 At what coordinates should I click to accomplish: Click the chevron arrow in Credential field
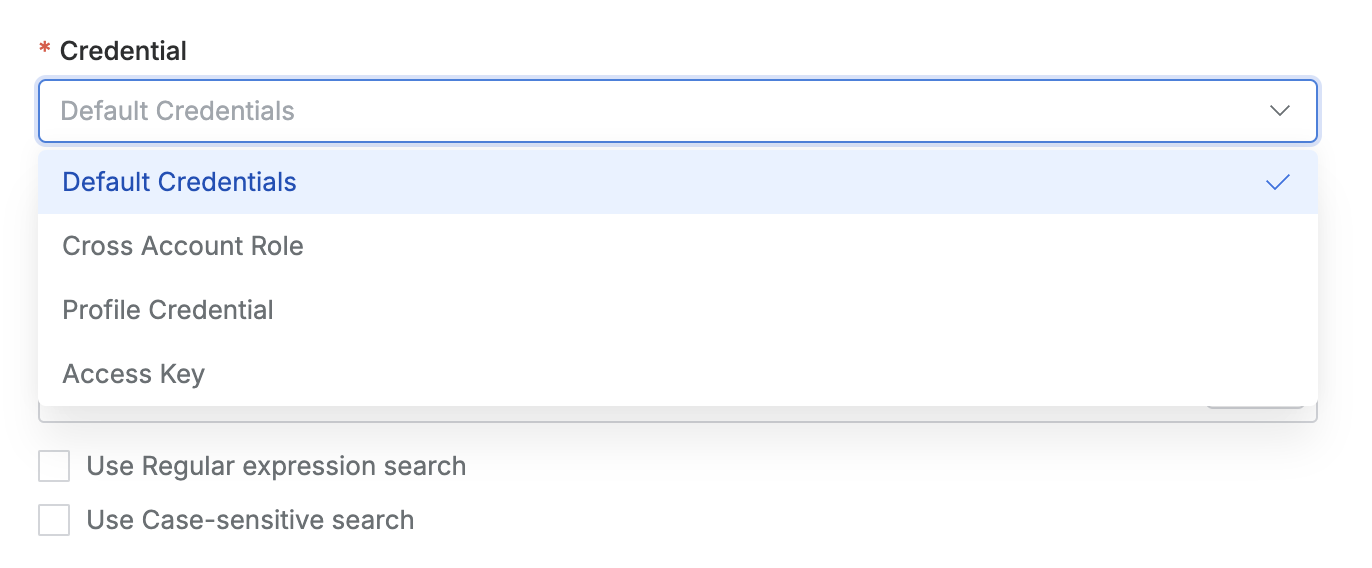[x=1279, y=110]
